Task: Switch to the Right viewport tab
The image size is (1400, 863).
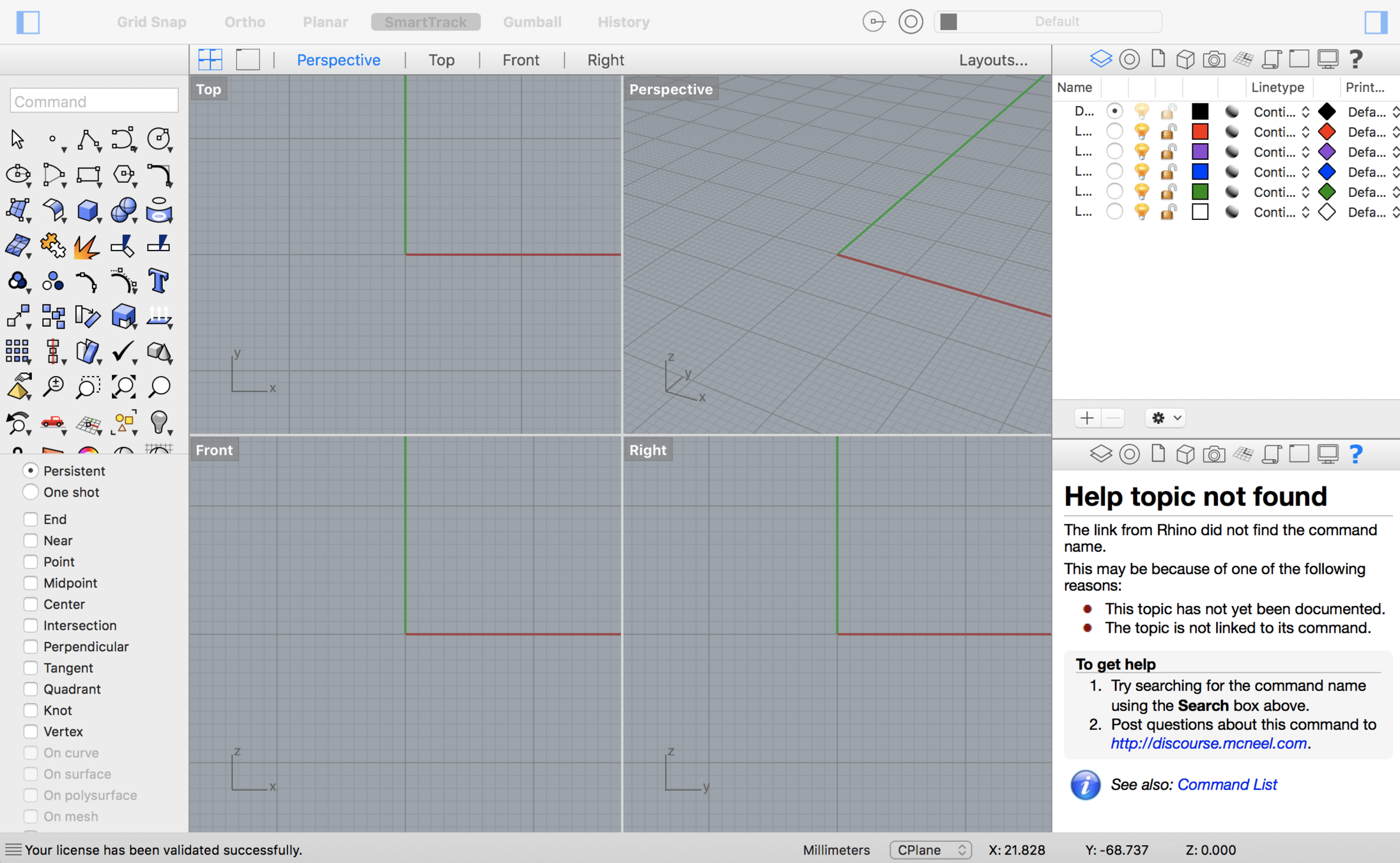Action: point(605,60)
